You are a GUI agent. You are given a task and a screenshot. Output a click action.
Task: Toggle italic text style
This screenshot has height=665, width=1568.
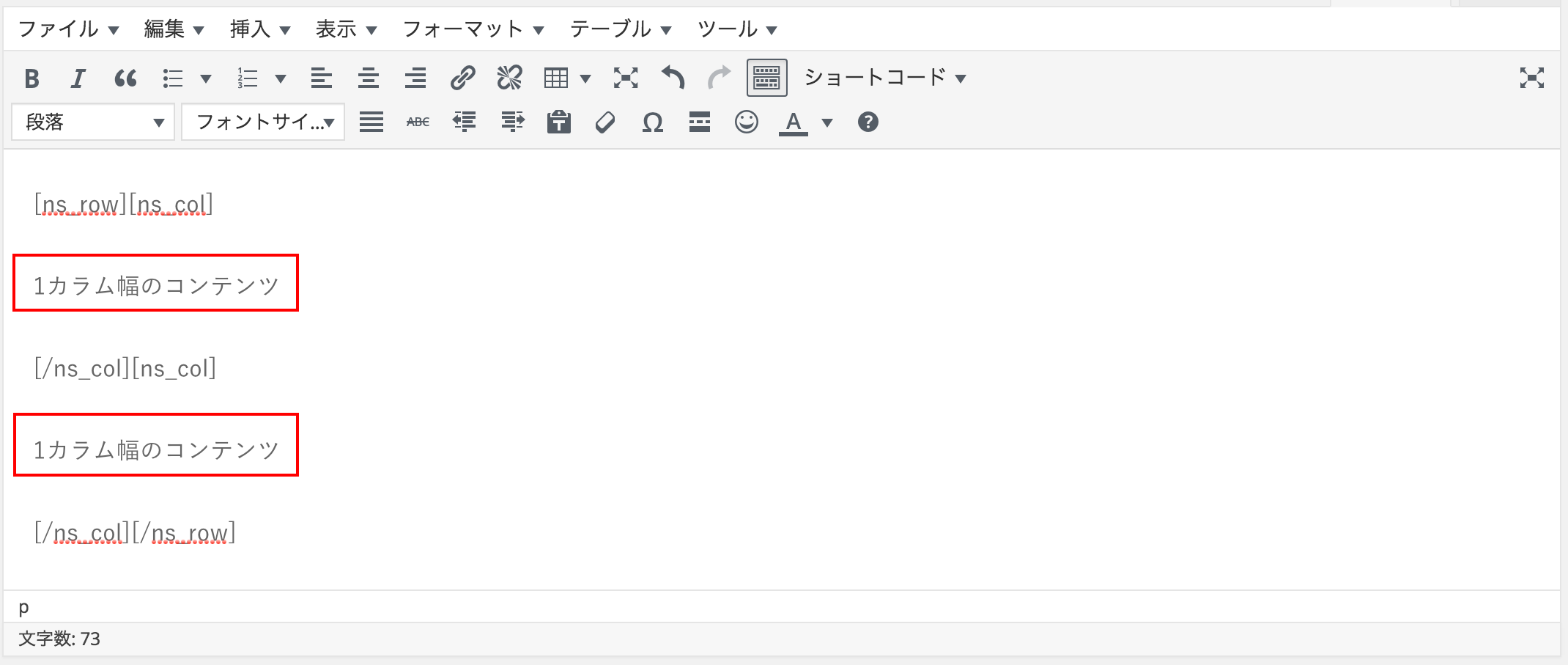[x=78, y=78]
